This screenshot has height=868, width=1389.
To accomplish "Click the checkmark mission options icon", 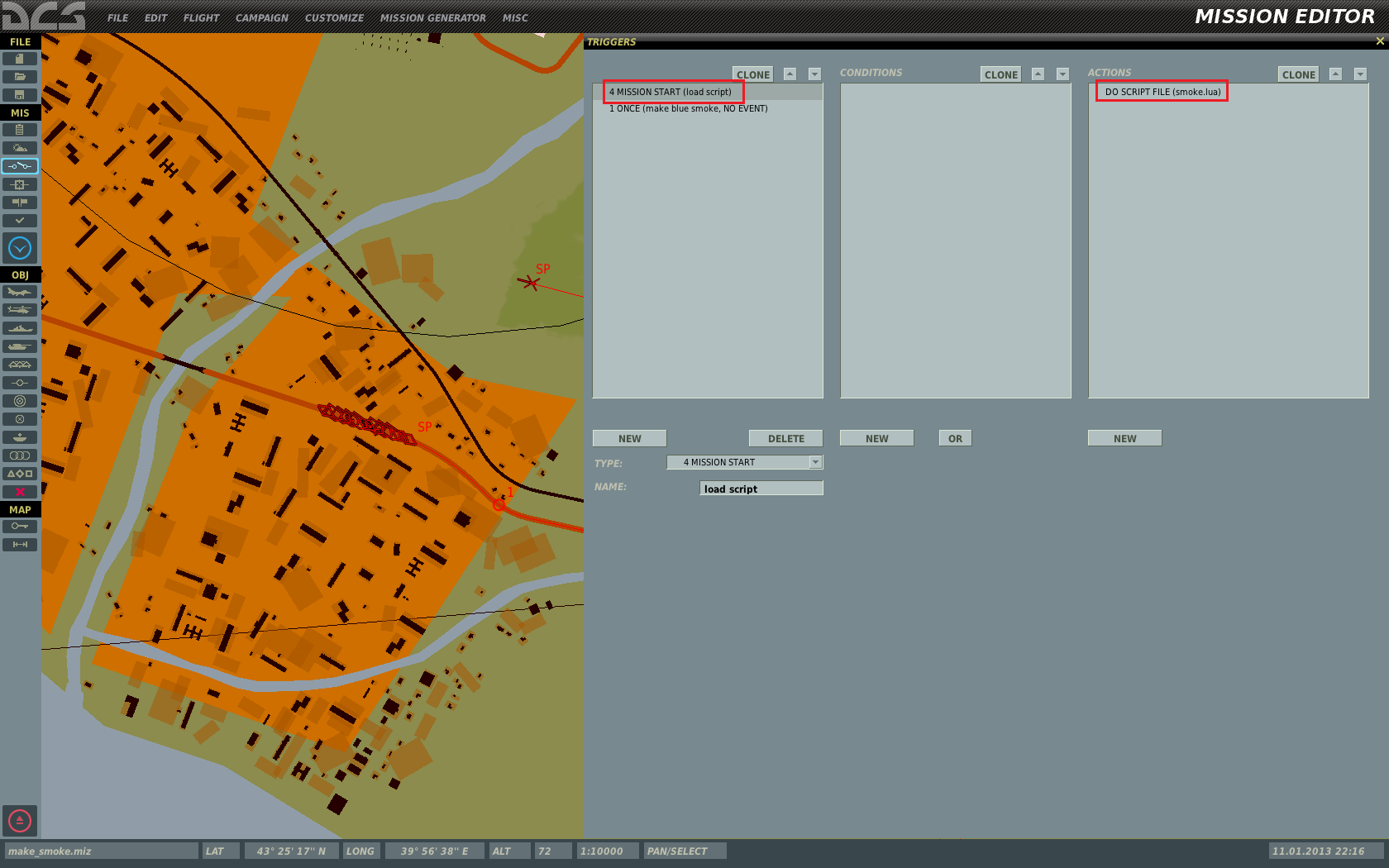I will 20,221.
